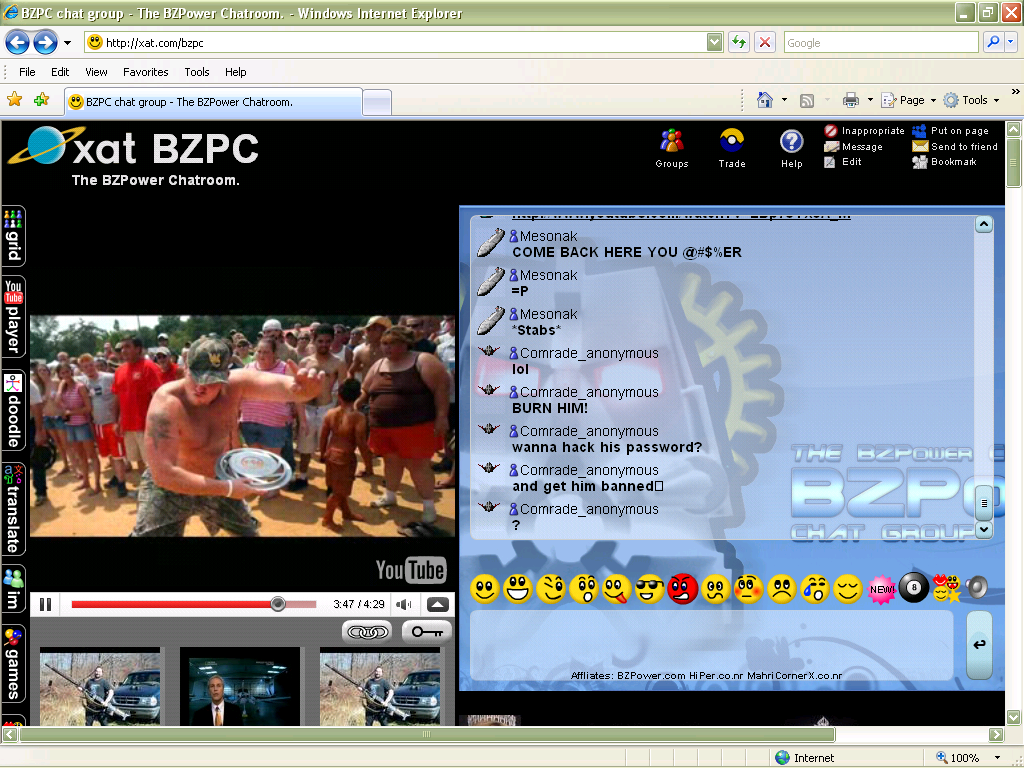Select the 8-ball smiley

(x=914, y=590)
